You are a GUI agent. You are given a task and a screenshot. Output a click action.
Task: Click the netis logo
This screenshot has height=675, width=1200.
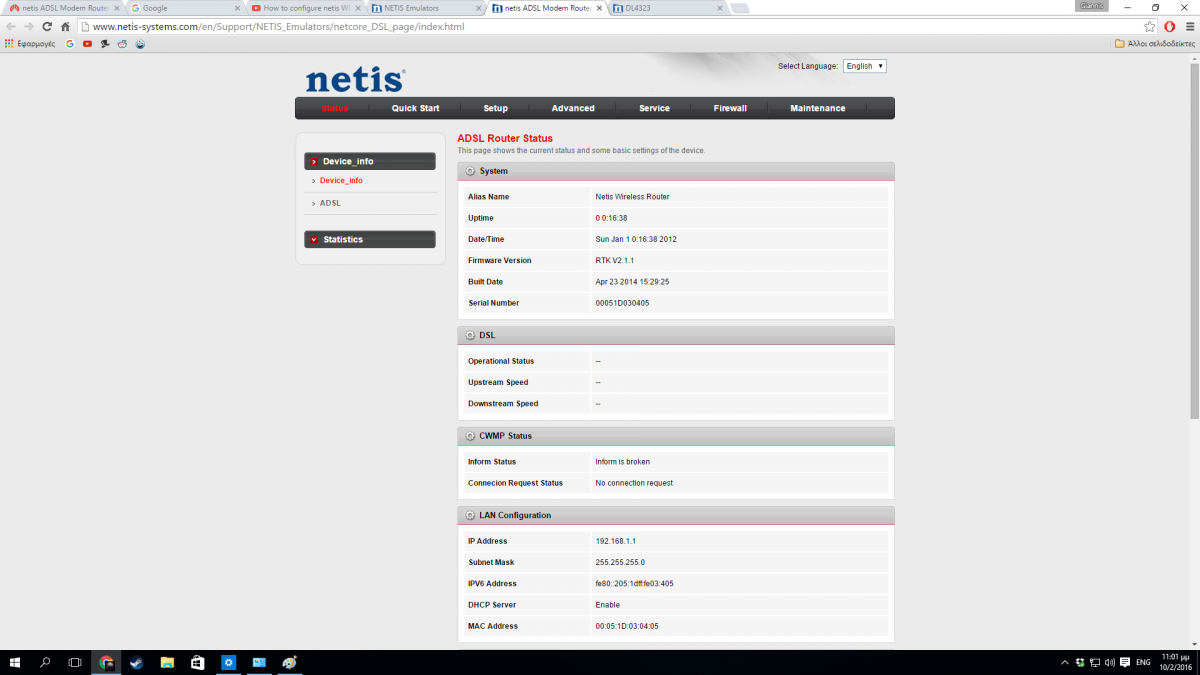[355, 80]
